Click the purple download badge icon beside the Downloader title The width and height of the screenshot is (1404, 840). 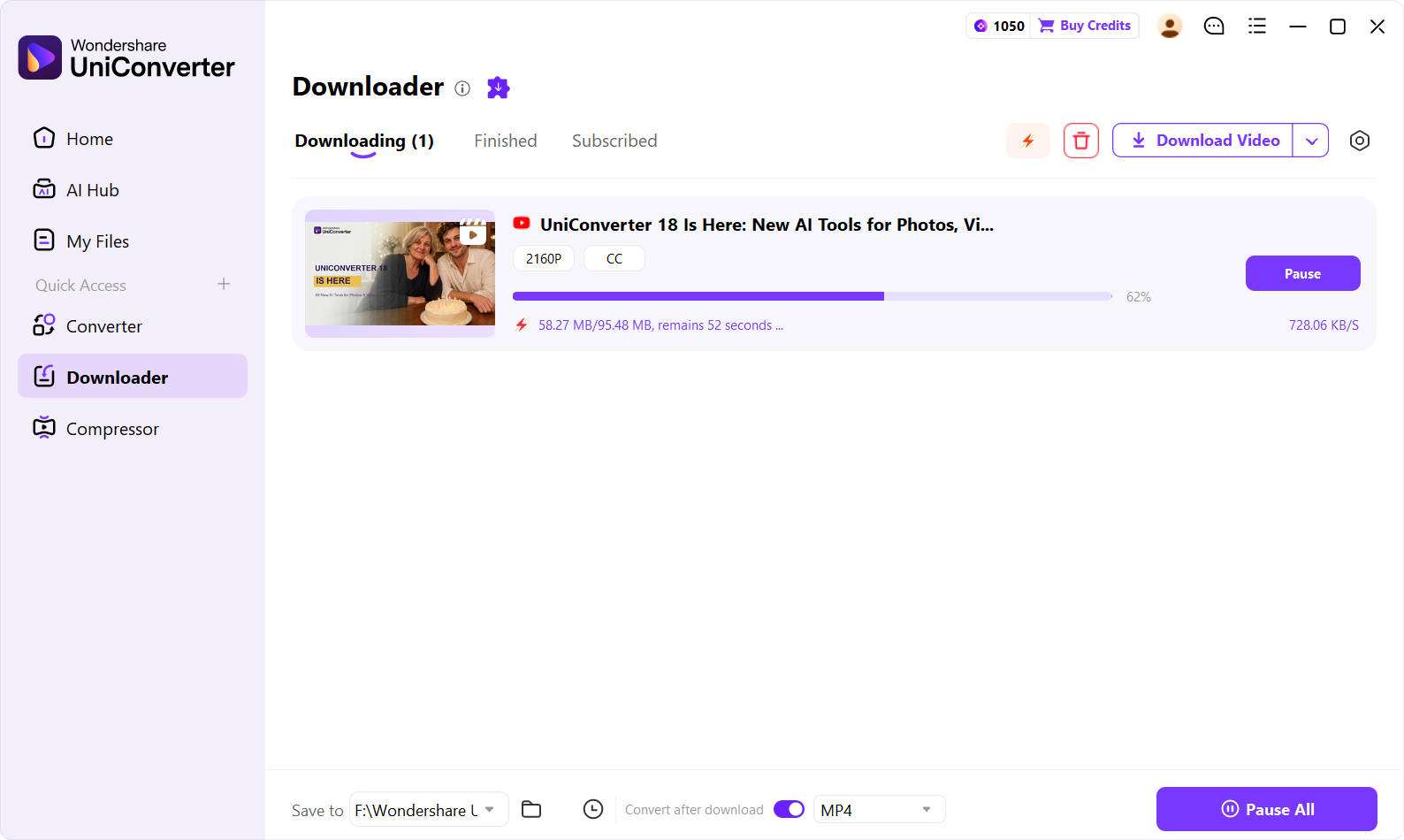(x=499, y=88)
